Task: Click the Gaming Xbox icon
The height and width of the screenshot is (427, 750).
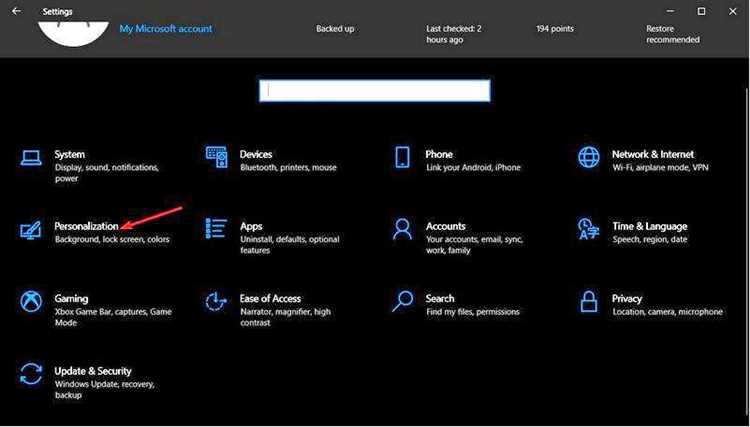Action: pos(31,302)
